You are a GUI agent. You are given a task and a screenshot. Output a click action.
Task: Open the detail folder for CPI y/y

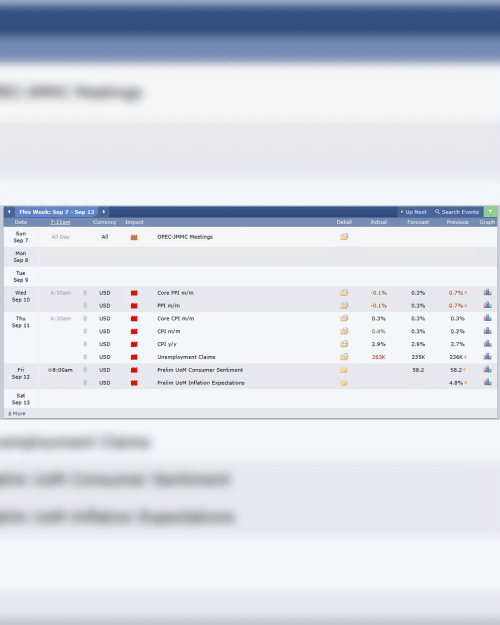pyautogui.click(x=344, y=344)
